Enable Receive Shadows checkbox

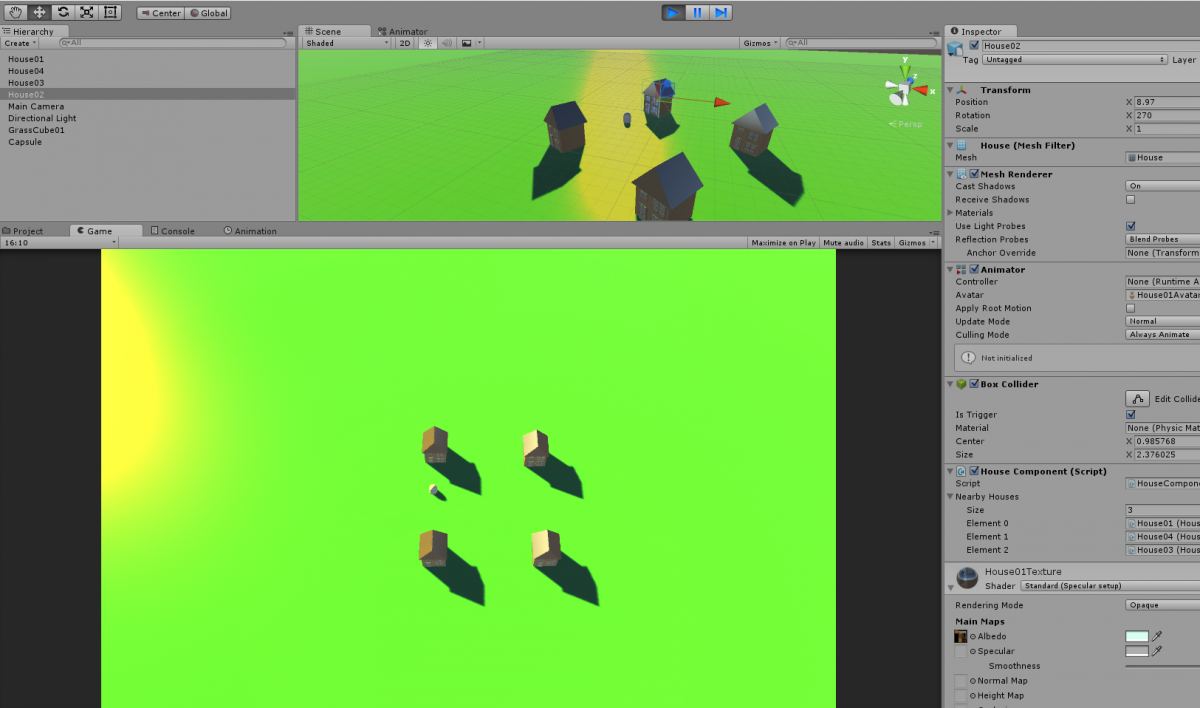[x=1130, y=199]
